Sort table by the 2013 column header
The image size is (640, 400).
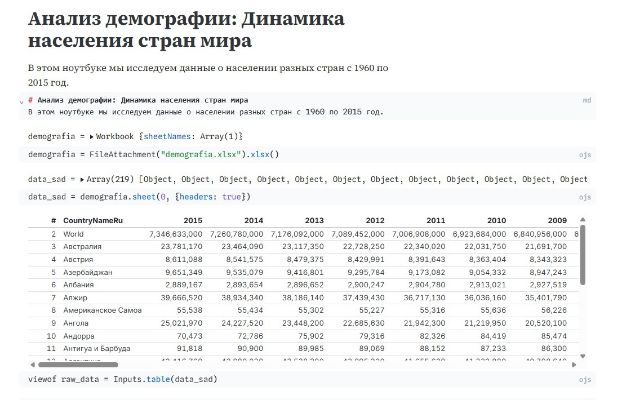pyautogui.click(x=314, y=220)
